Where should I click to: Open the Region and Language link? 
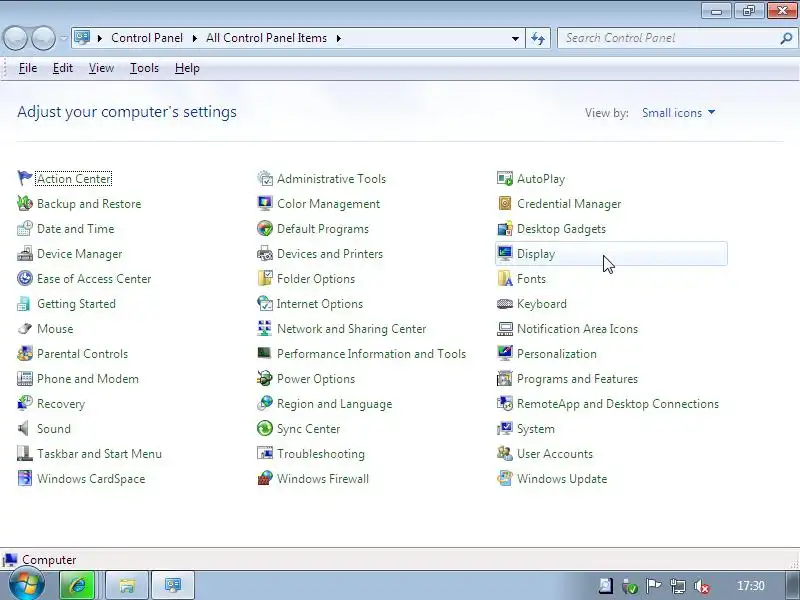(335, 404)
